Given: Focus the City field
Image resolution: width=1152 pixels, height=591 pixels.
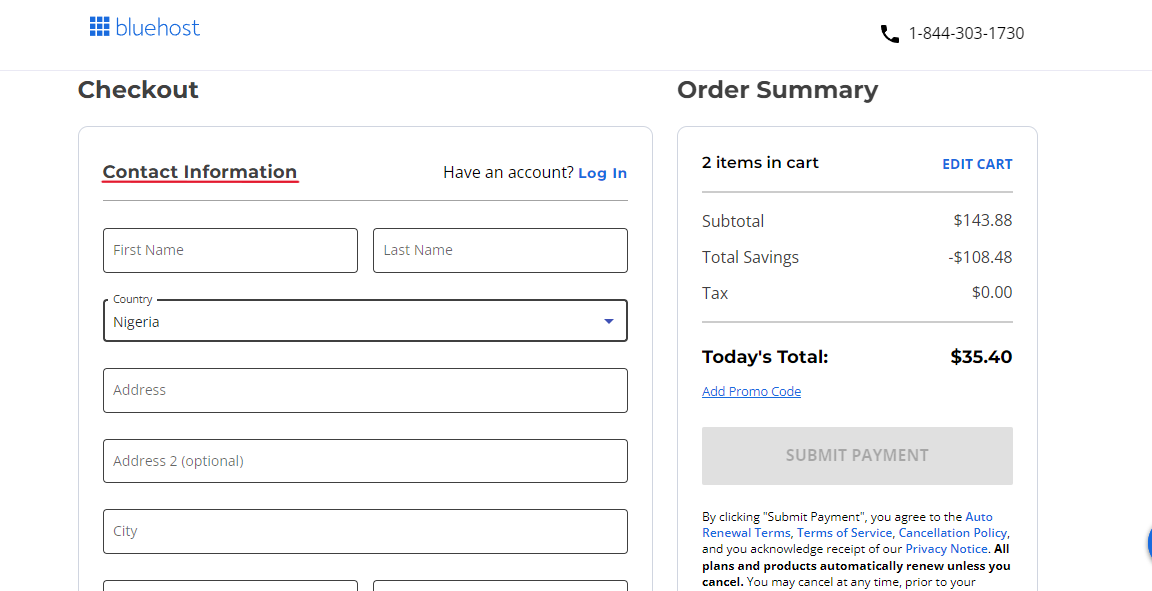Looking at the screenshot, I should tap(365, 531).
